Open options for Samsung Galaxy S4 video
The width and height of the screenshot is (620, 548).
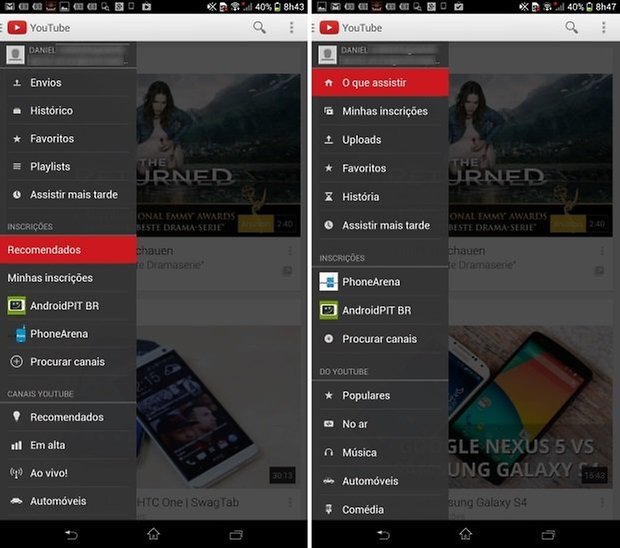pyautogui.click(x=602, y=503)
